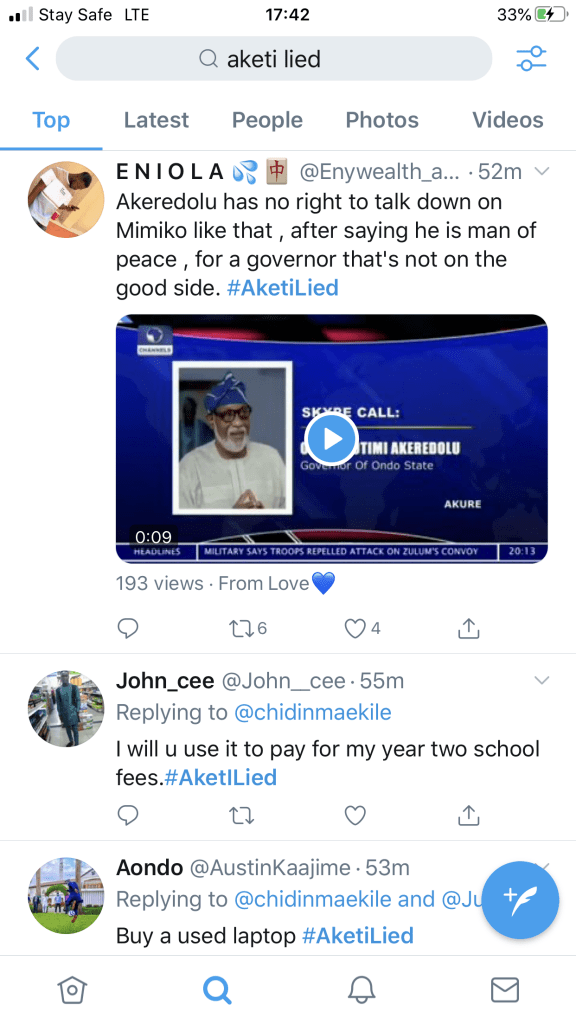Like John_cee's school fees tweet

tap(355, 815)
